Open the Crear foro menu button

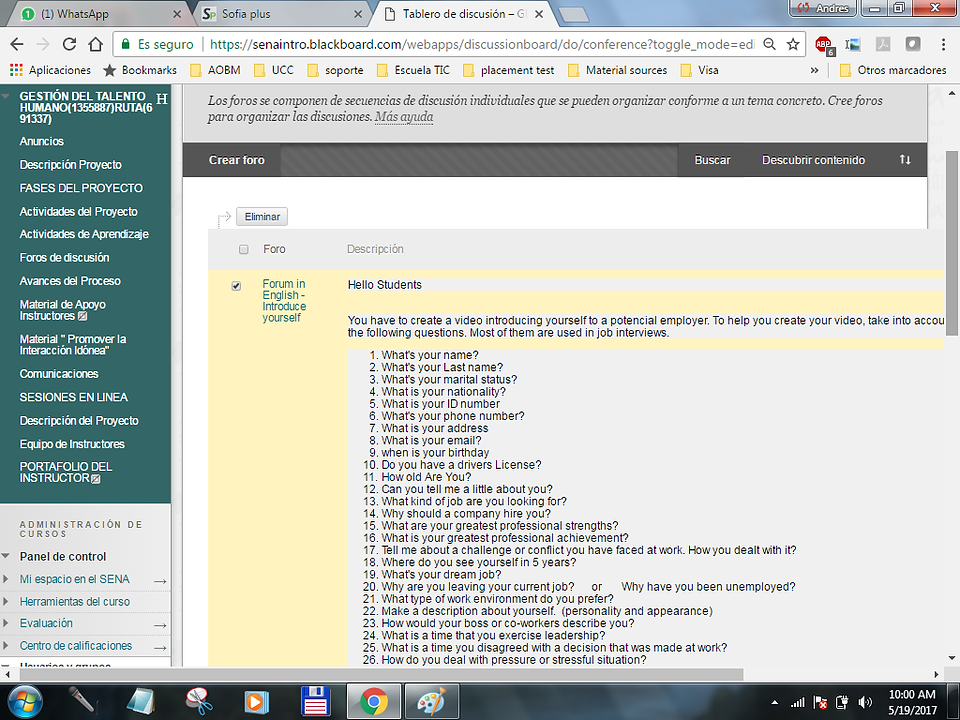click(236, 160)
